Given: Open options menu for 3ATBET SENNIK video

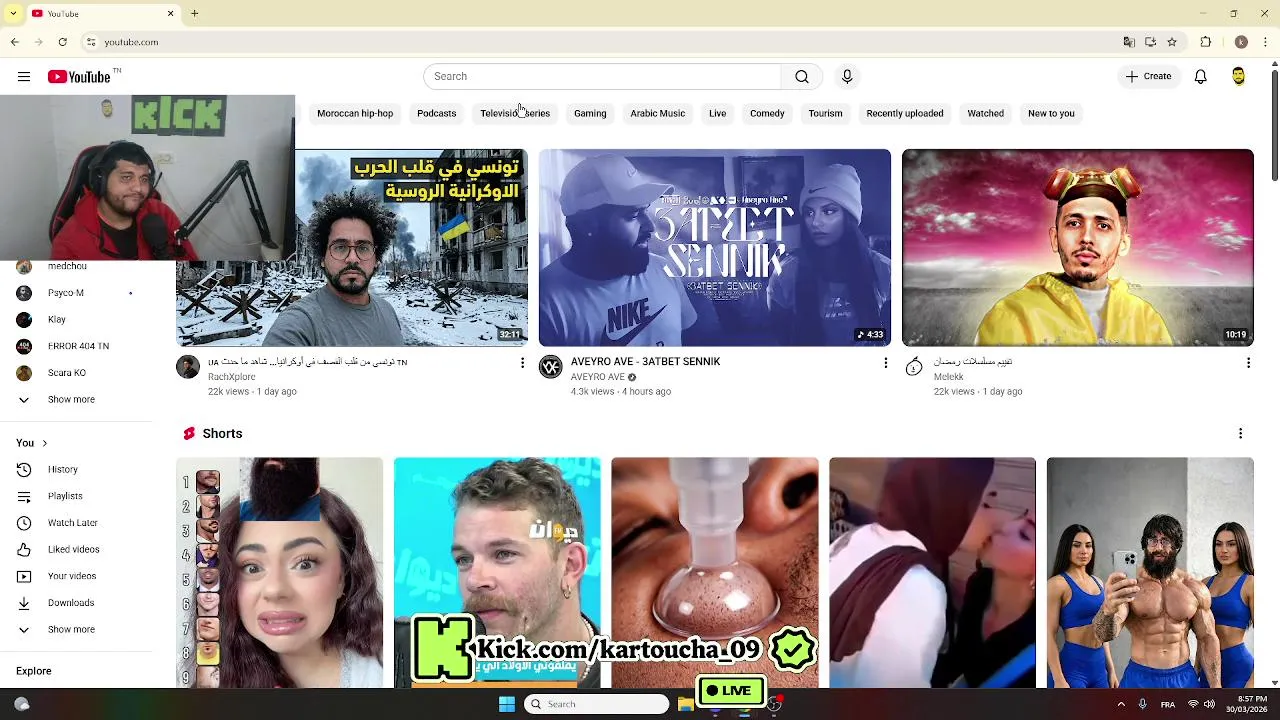Looking at the screenshot, I should pyautogui.click(x=885, y=363).
